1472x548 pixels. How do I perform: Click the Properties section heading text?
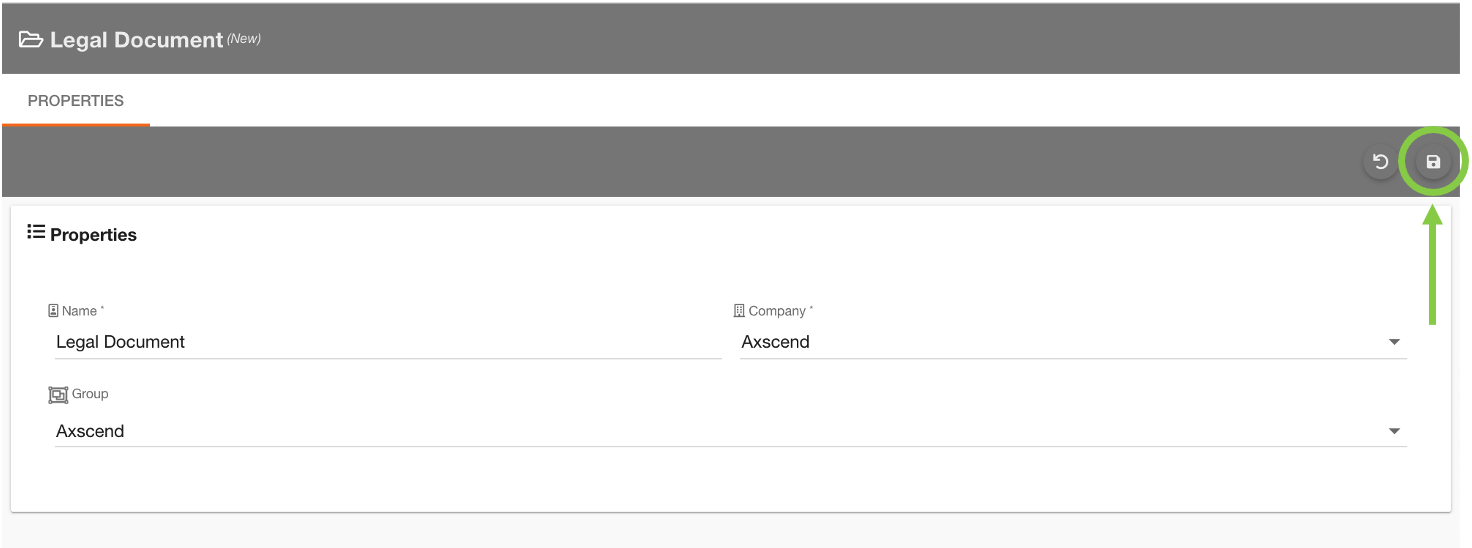[93, 235]
